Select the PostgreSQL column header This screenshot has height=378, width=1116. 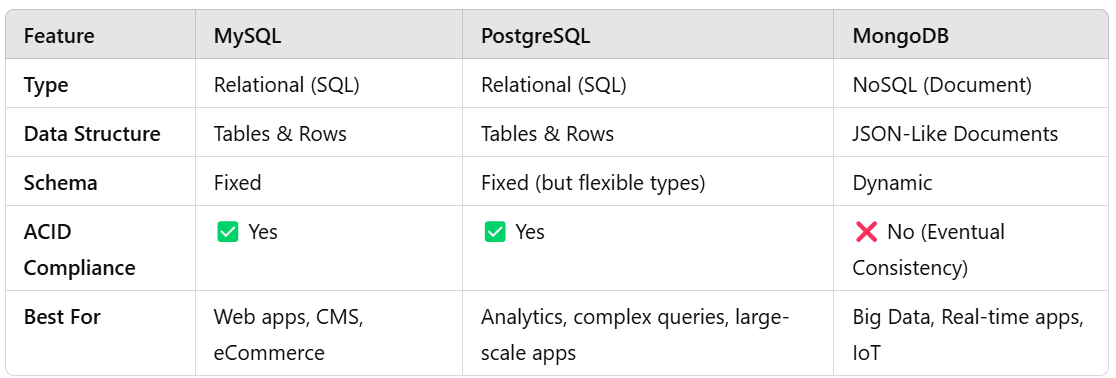[x=535, y=36]
